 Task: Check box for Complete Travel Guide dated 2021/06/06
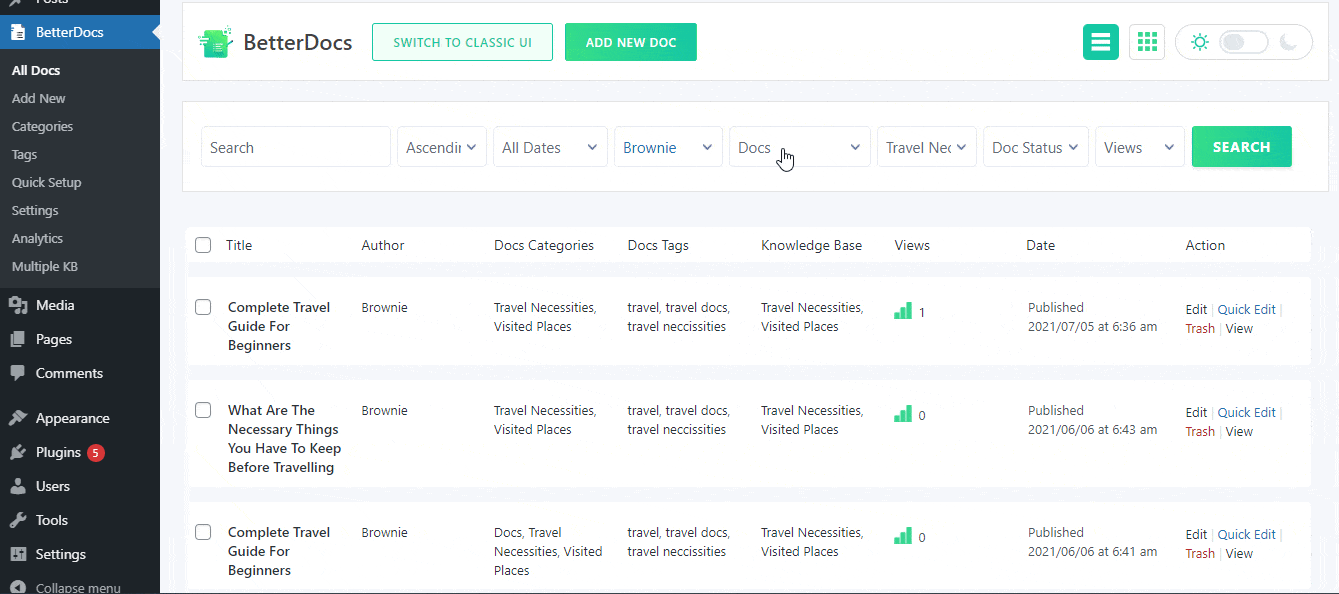(x=203, y=532)
